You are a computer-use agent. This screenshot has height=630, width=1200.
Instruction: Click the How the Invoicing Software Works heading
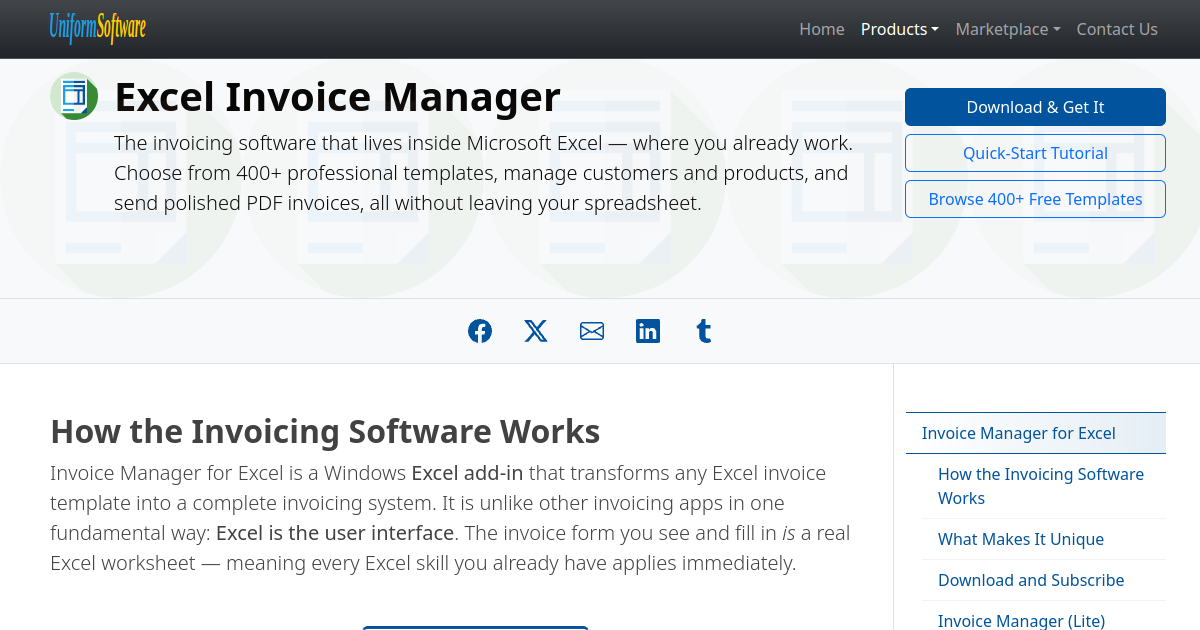point(325,431)
